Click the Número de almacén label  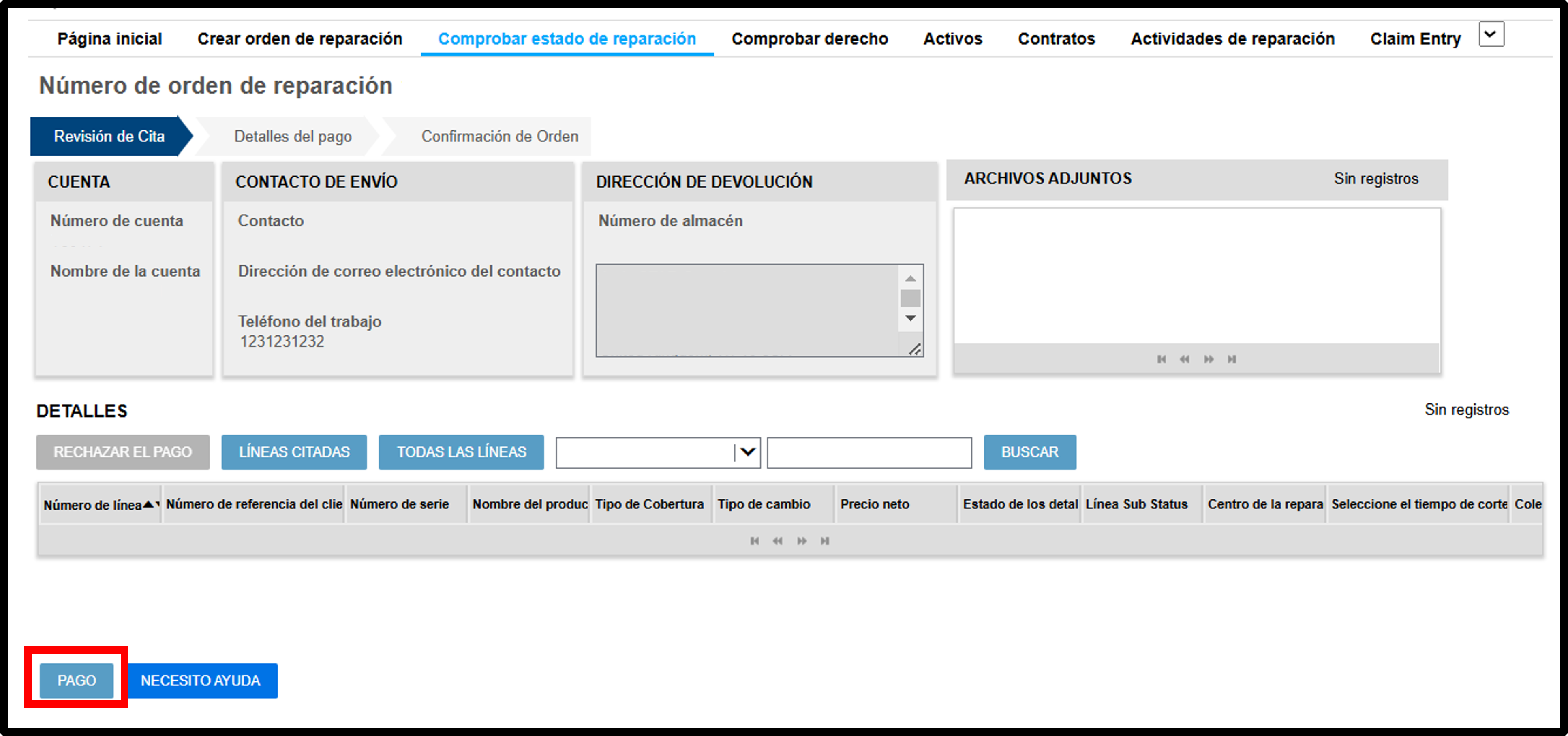[x=670, y=221]
